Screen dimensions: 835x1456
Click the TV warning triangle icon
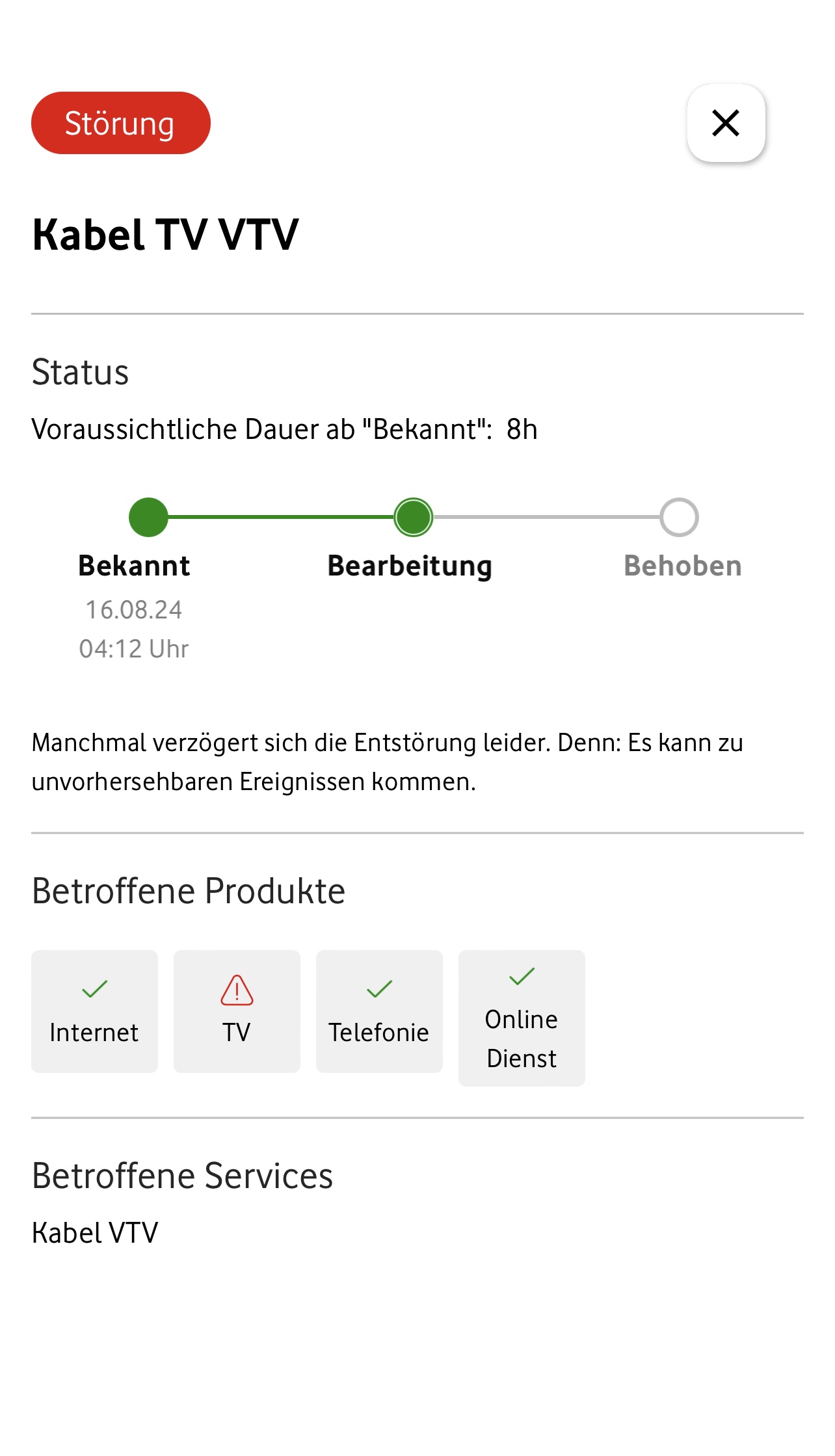click(x=237, y=990)
